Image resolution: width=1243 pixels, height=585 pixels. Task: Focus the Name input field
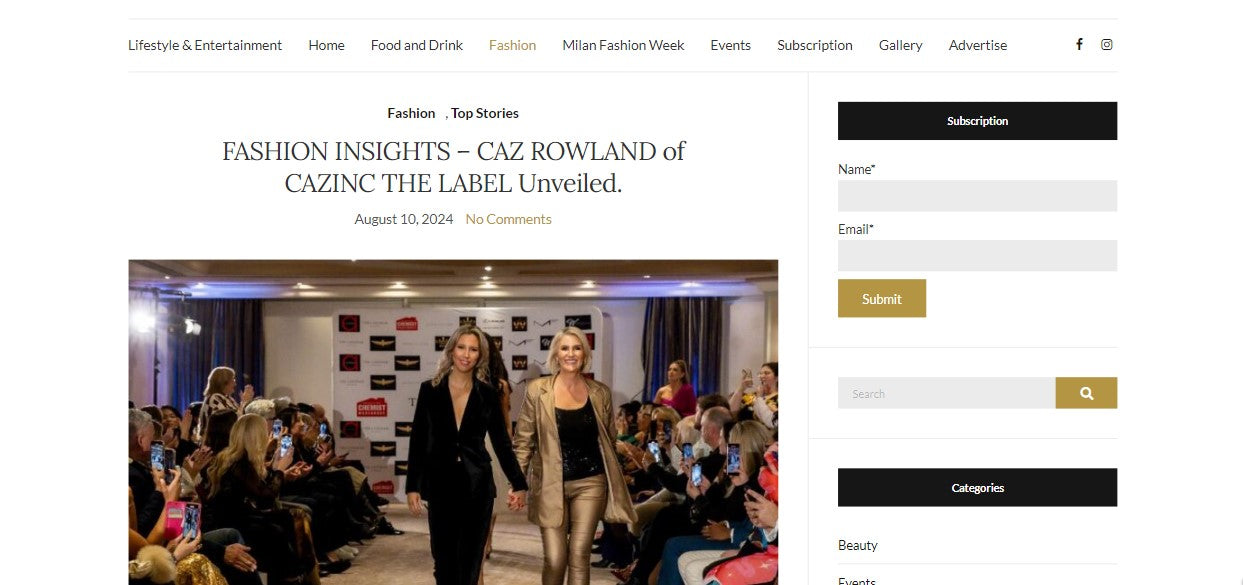point(977,195)
